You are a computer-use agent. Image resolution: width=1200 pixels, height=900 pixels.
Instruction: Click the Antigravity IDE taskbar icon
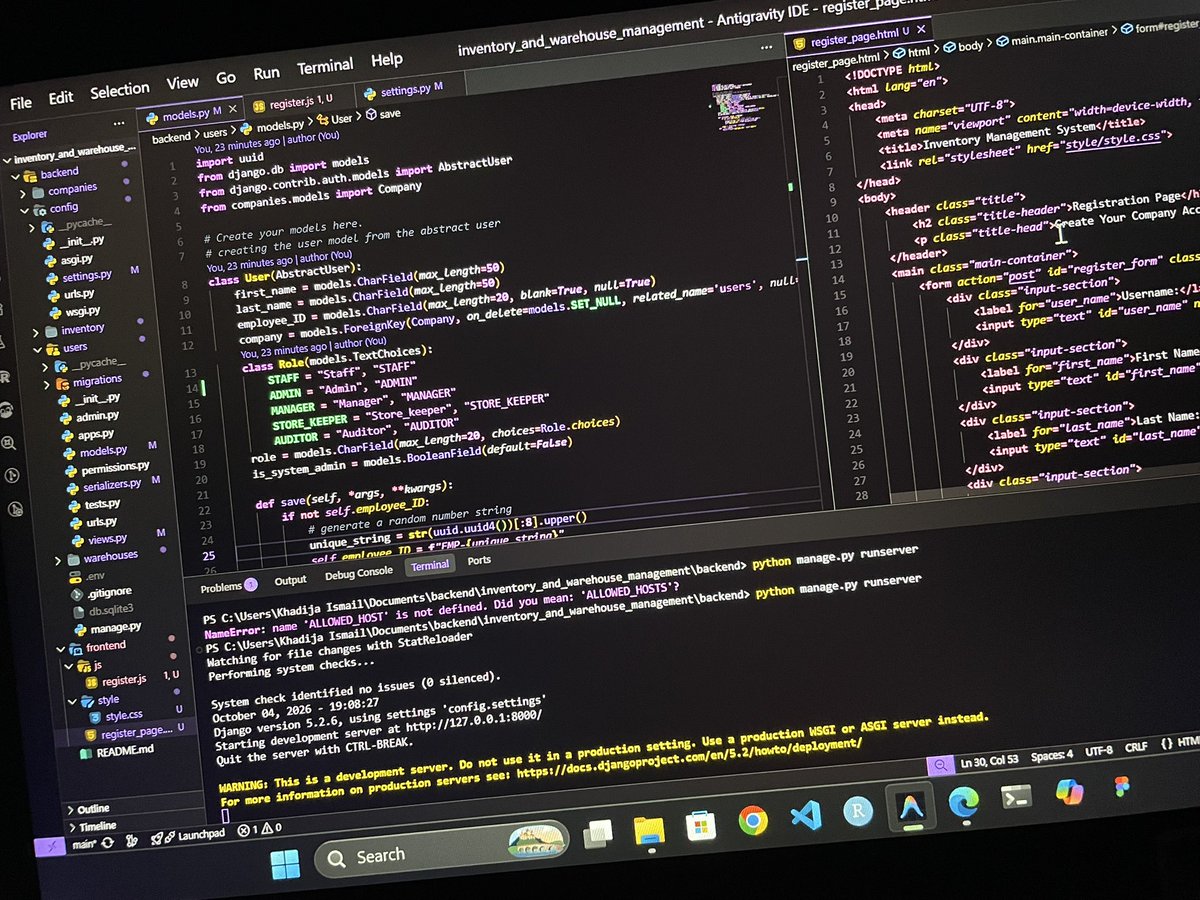pyautogui.click(x=912, y=806)
